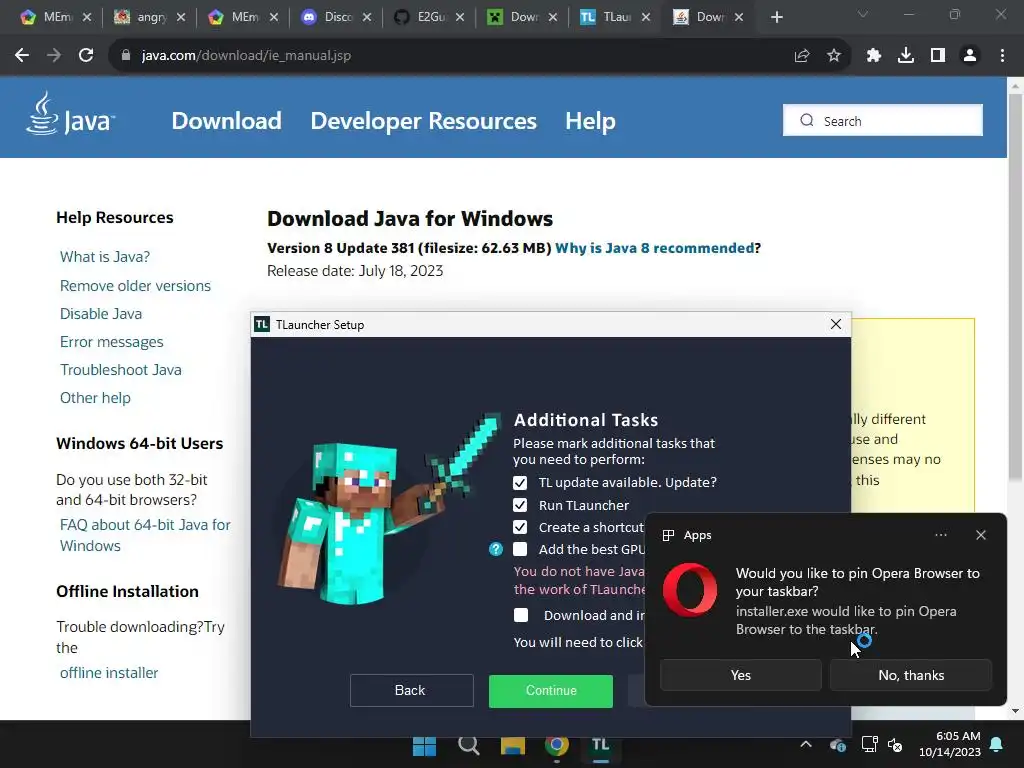Click the Java logo in header
The height and width of the screenshot is (768, 1024).
coord(71,114)
